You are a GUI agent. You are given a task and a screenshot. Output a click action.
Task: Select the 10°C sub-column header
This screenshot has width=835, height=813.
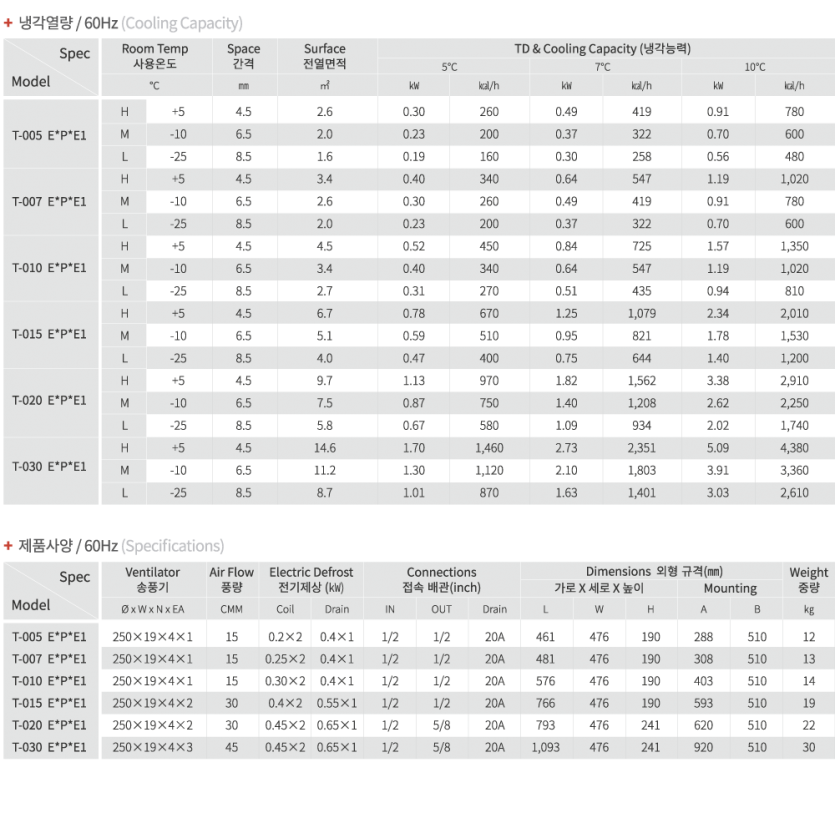pos(755,67)
